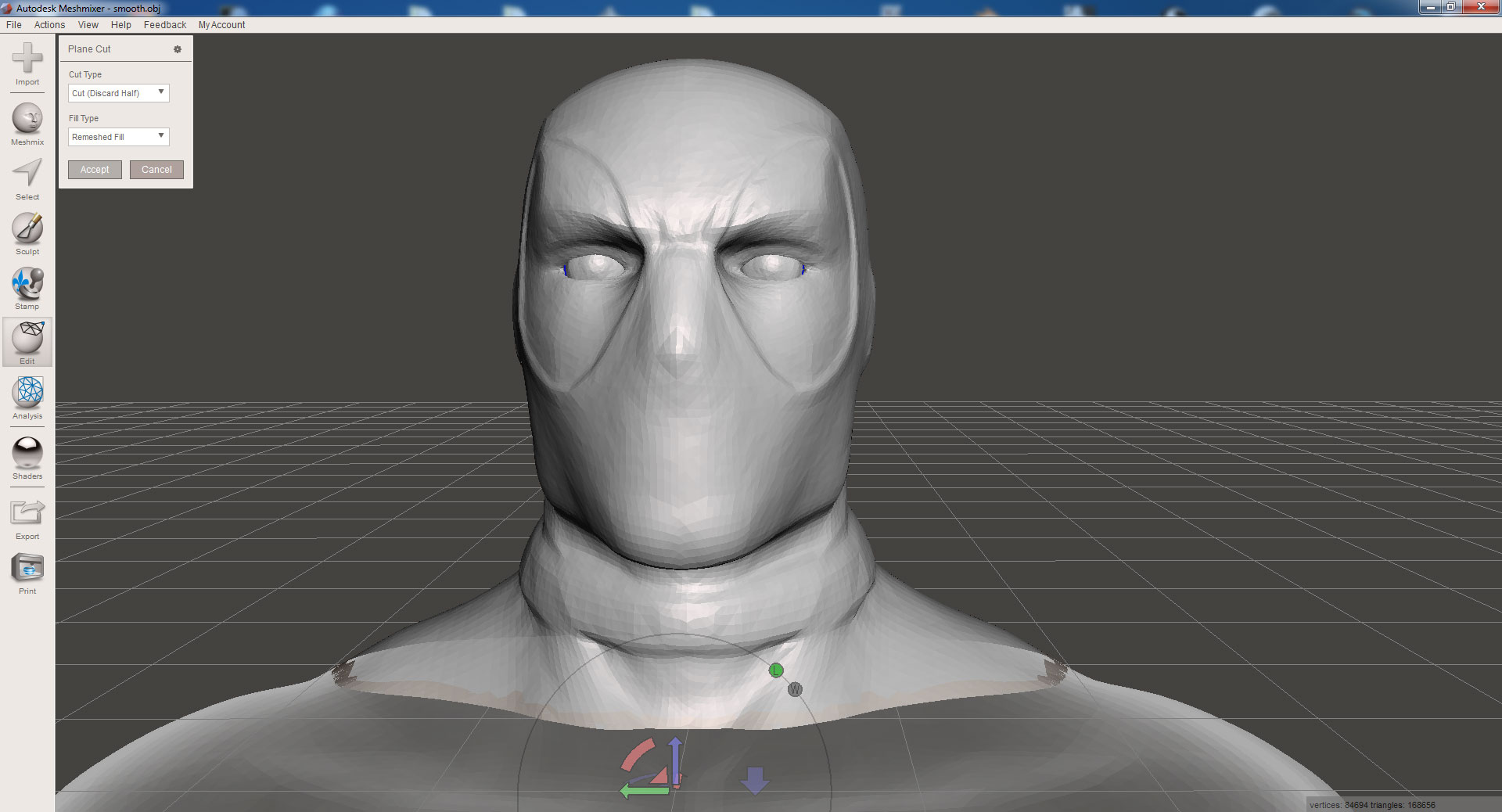Screen dimensions: 1502x812
Task: Open the Cut Type dropdown
Action: pos(118,93)
